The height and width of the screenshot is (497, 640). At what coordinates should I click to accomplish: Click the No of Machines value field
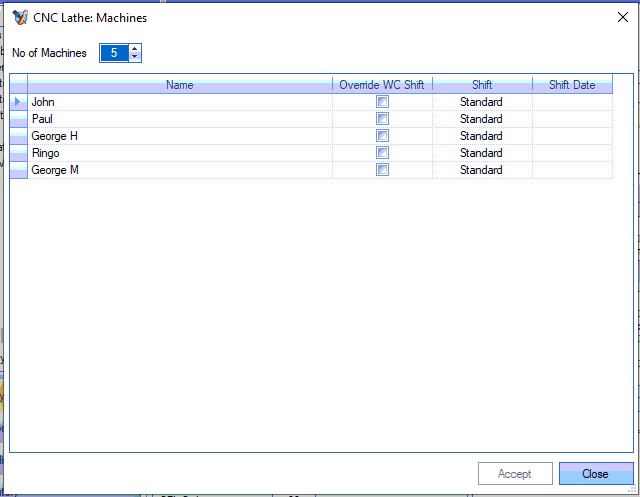point(114,53)
